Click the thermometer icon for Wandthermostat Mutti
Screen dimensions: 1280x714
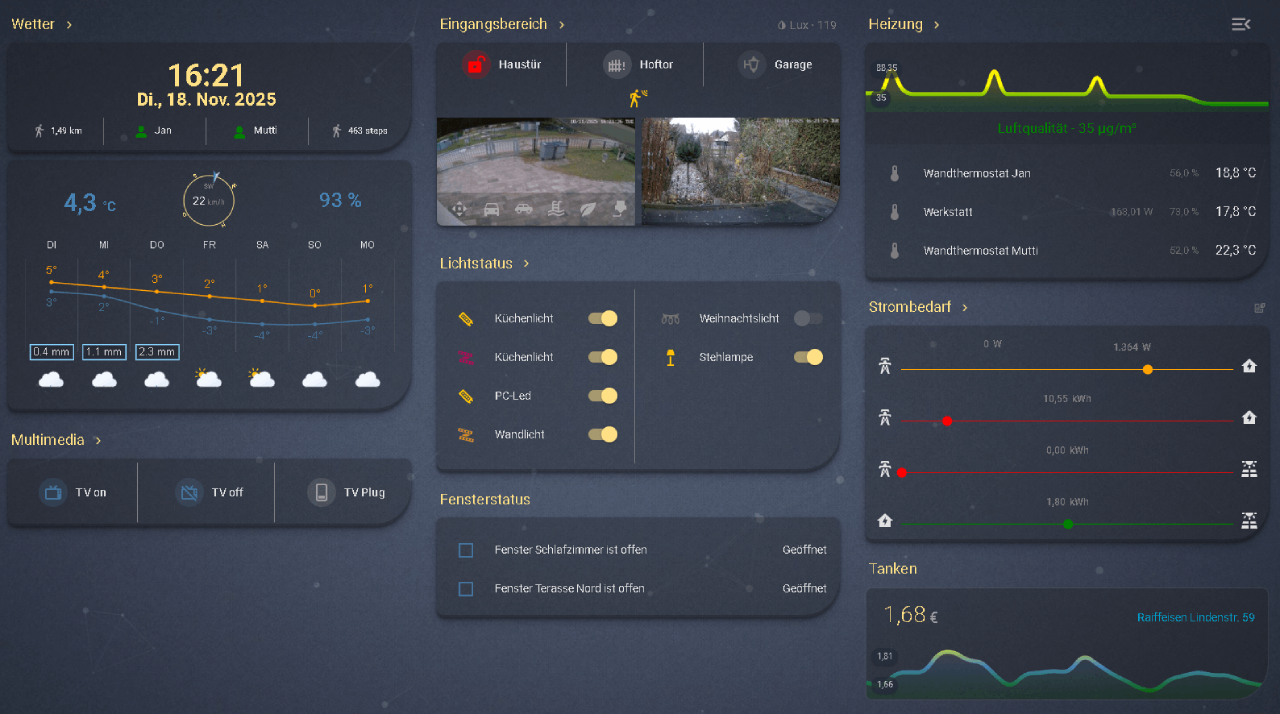click(895, 250)
